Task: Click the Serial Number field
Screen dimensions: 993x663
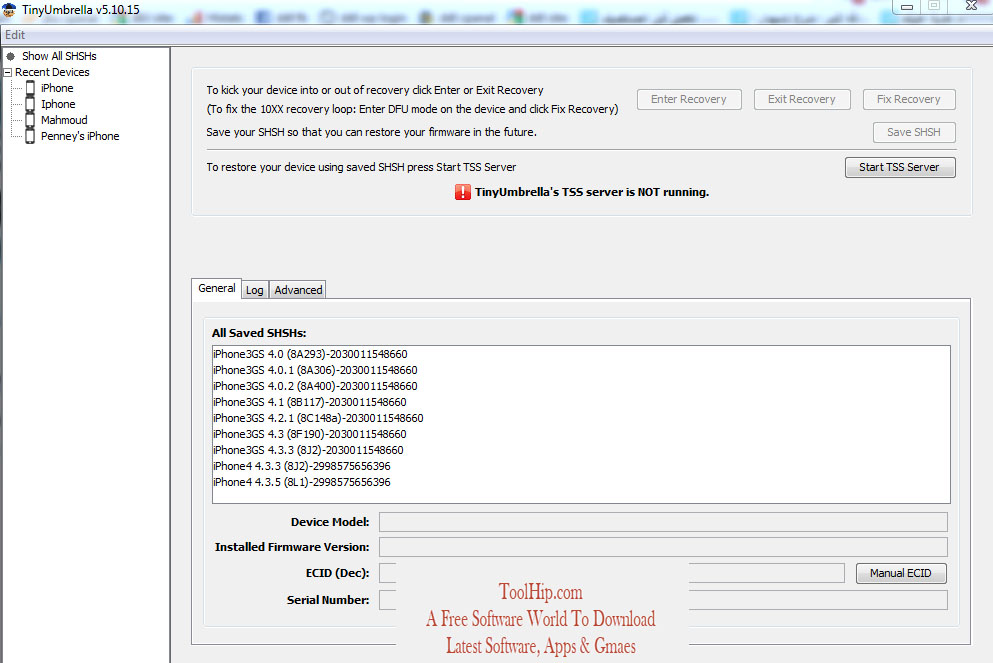Action: click(663, 600)
